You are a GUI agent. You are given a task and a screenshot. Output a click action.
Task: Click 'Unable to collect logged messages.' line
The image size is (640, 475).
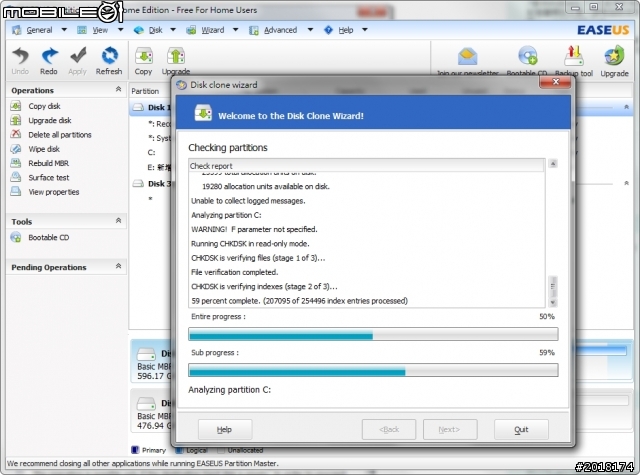pos(248,201)
